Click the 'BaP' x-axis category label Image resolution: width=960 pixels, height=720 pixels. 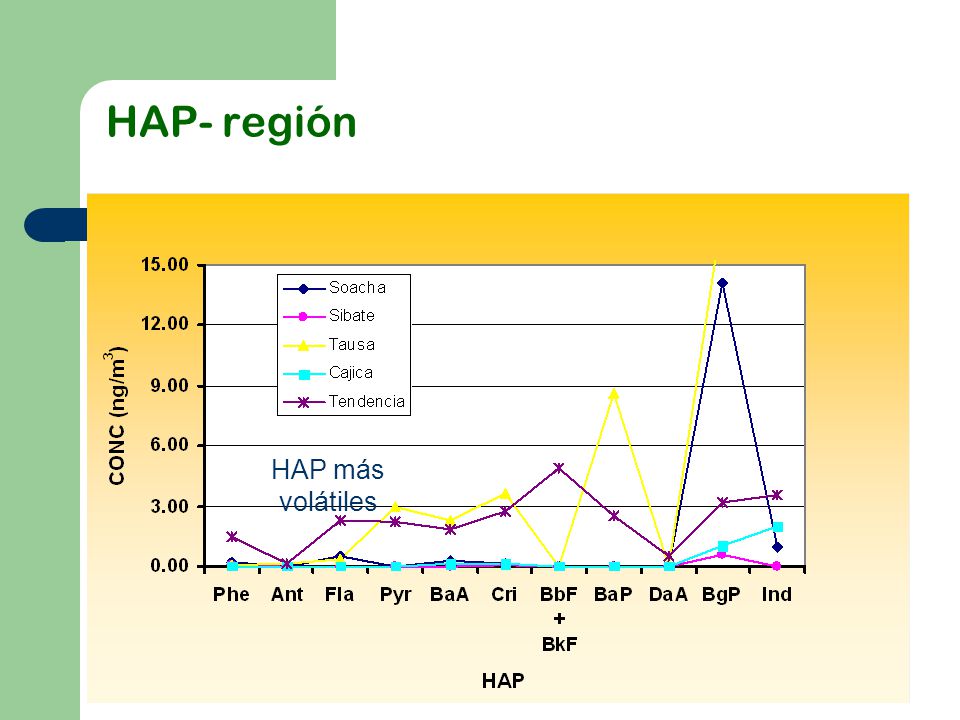click(x=613, y=594)
